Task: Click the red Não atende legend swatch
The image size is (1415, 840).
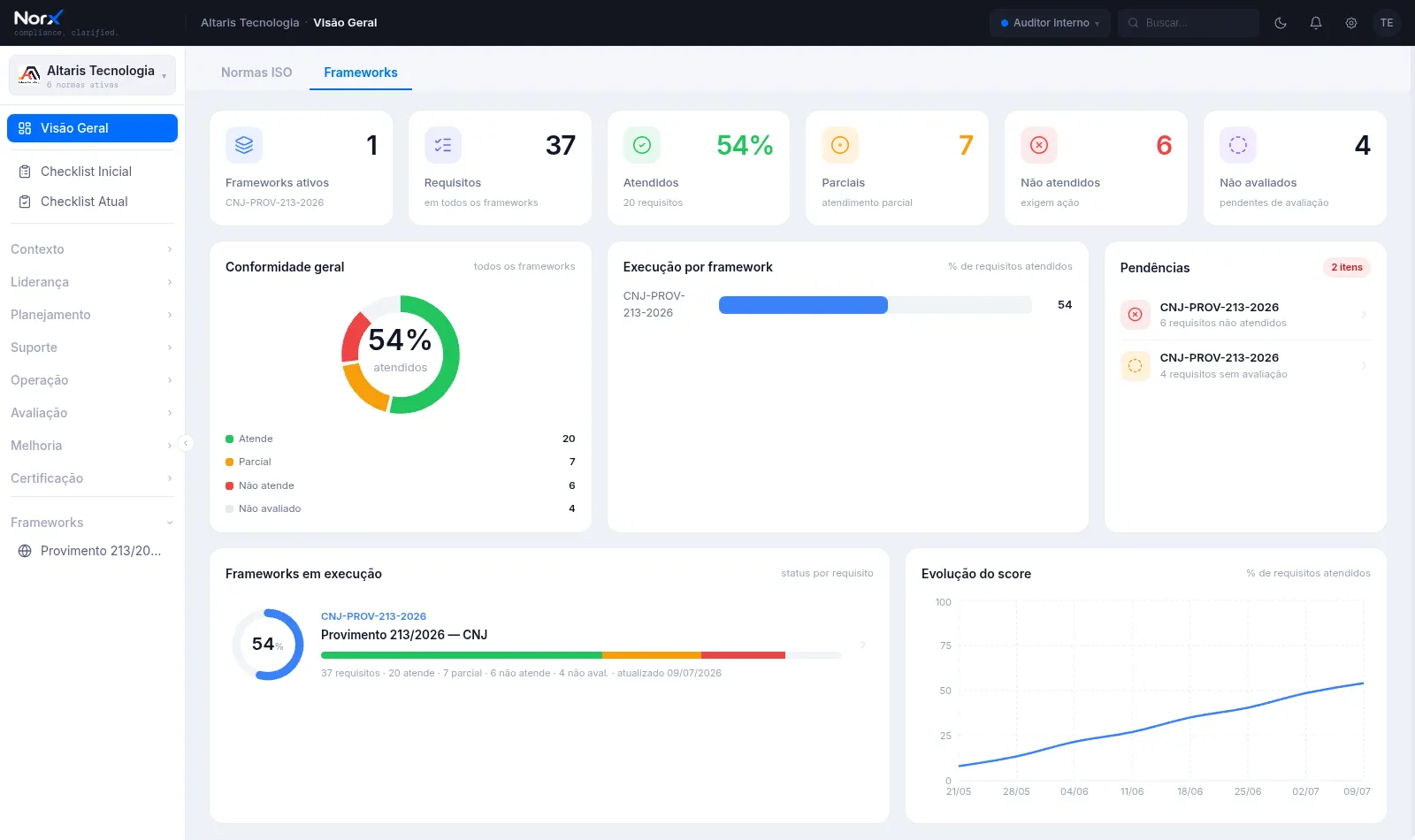Action: click(230, 485)
